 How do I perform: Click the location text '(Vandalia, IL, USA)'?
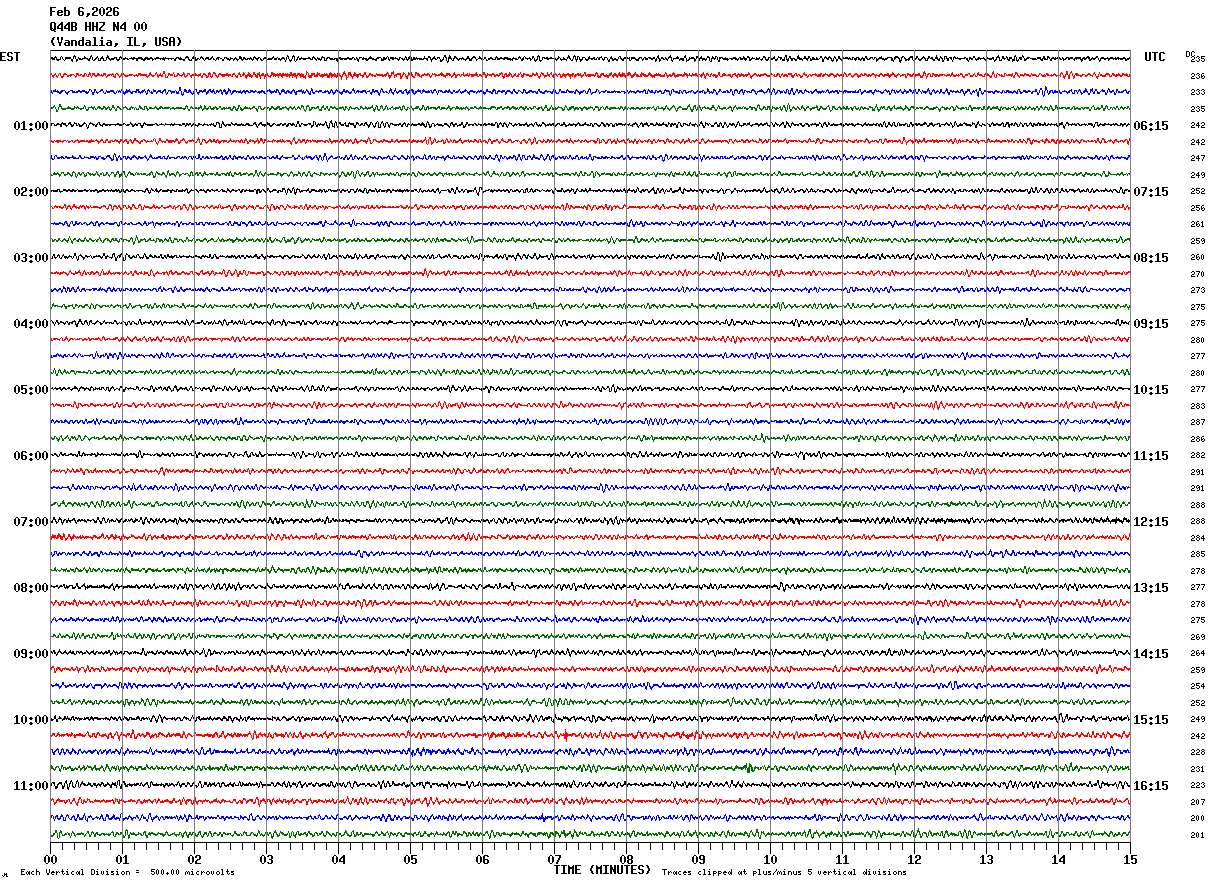[116, 42]
